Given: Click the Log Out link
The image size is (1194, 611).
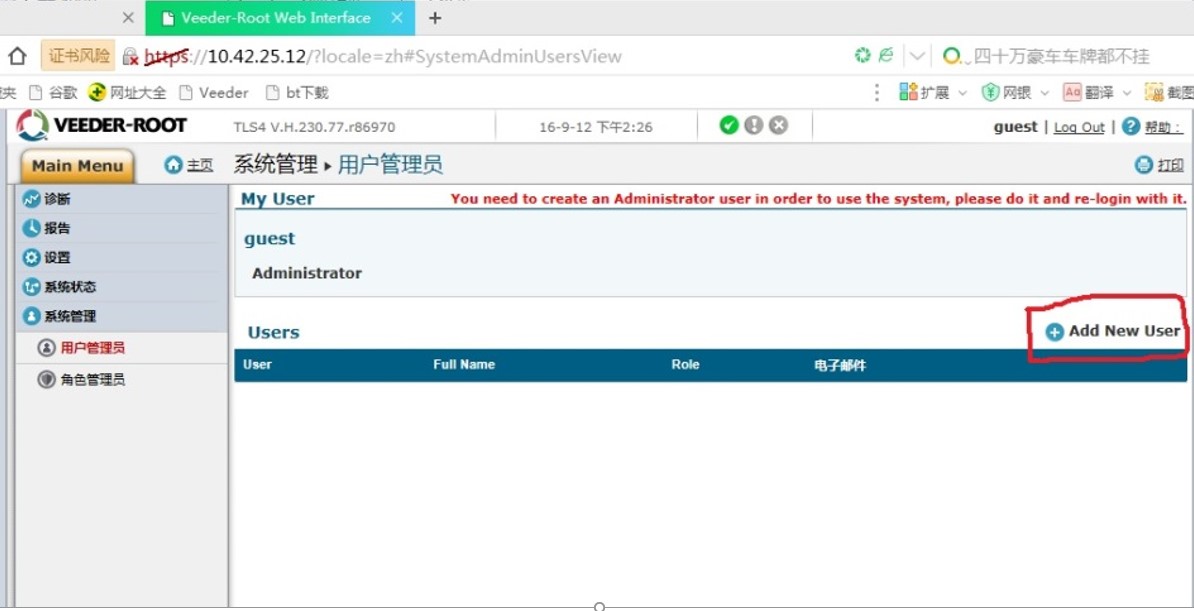Looking at the screenshot, I should (1079, 127).
